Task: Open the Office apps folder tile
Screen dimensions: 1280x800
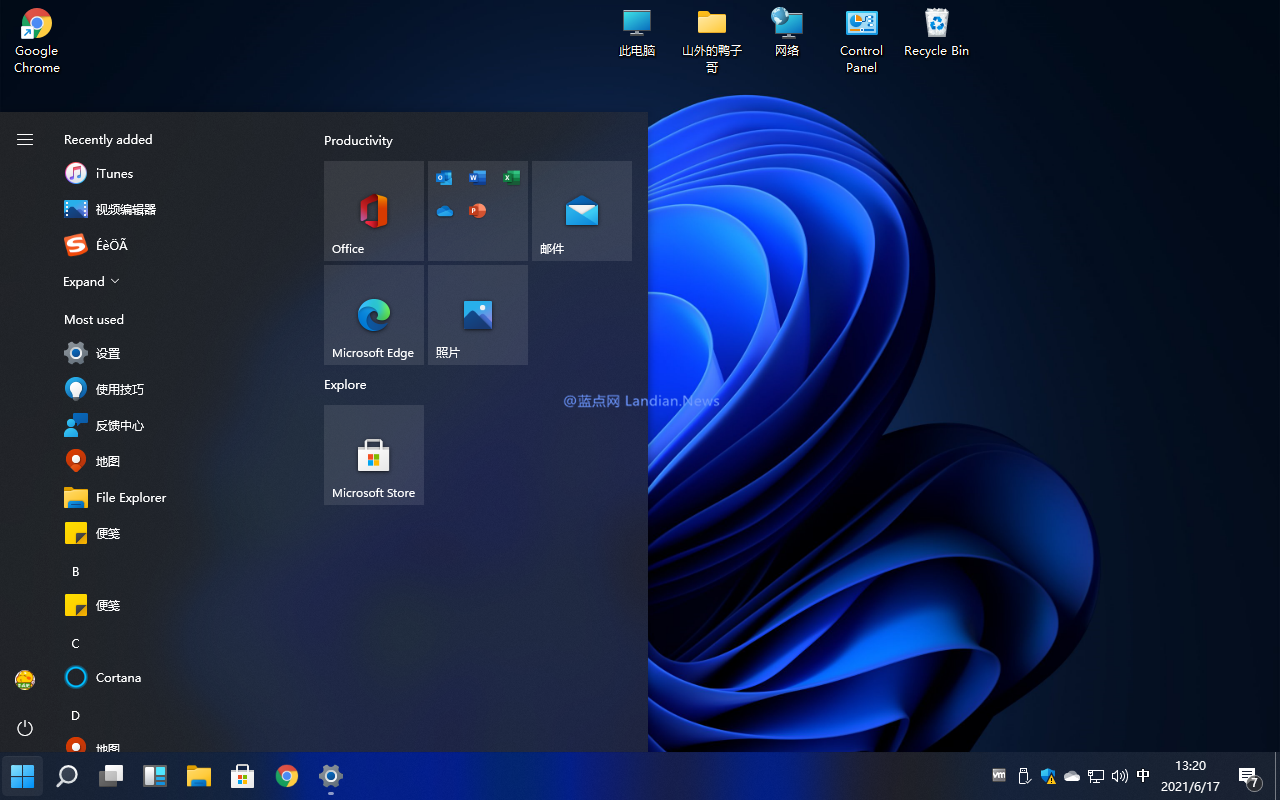Action: click(x=478, y=211)
